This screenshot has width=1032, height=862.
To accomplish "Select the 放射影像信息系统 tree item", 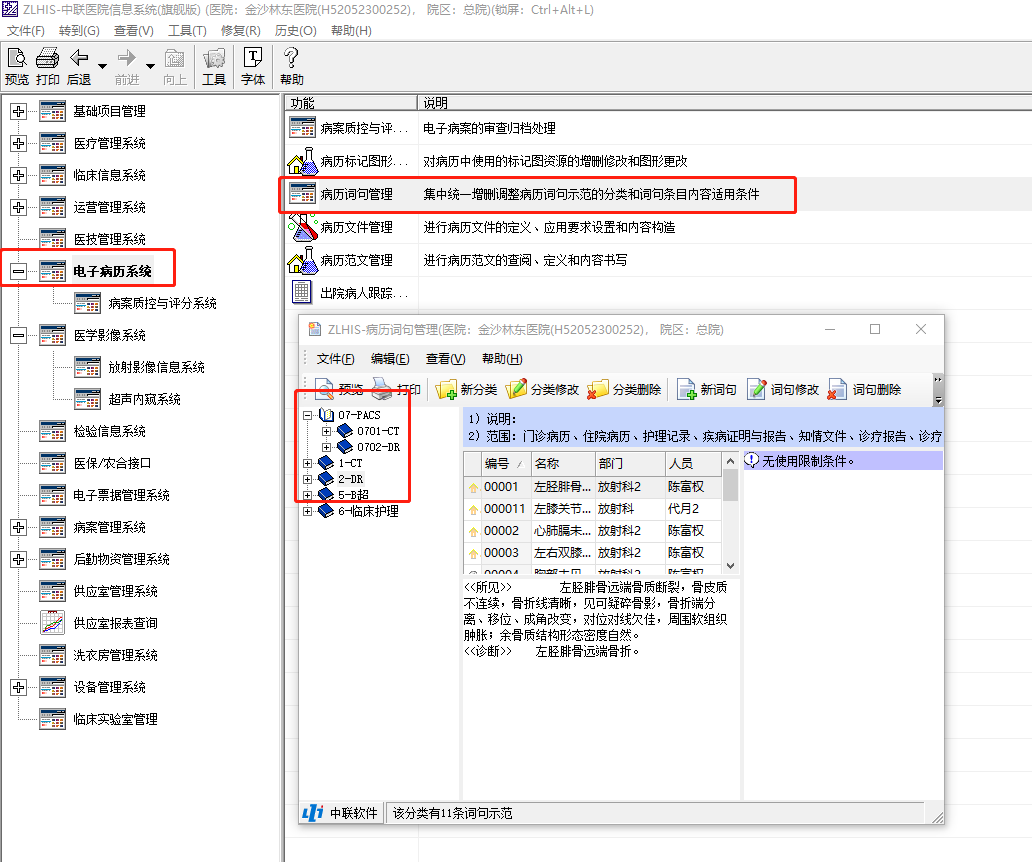I will 157,367.
